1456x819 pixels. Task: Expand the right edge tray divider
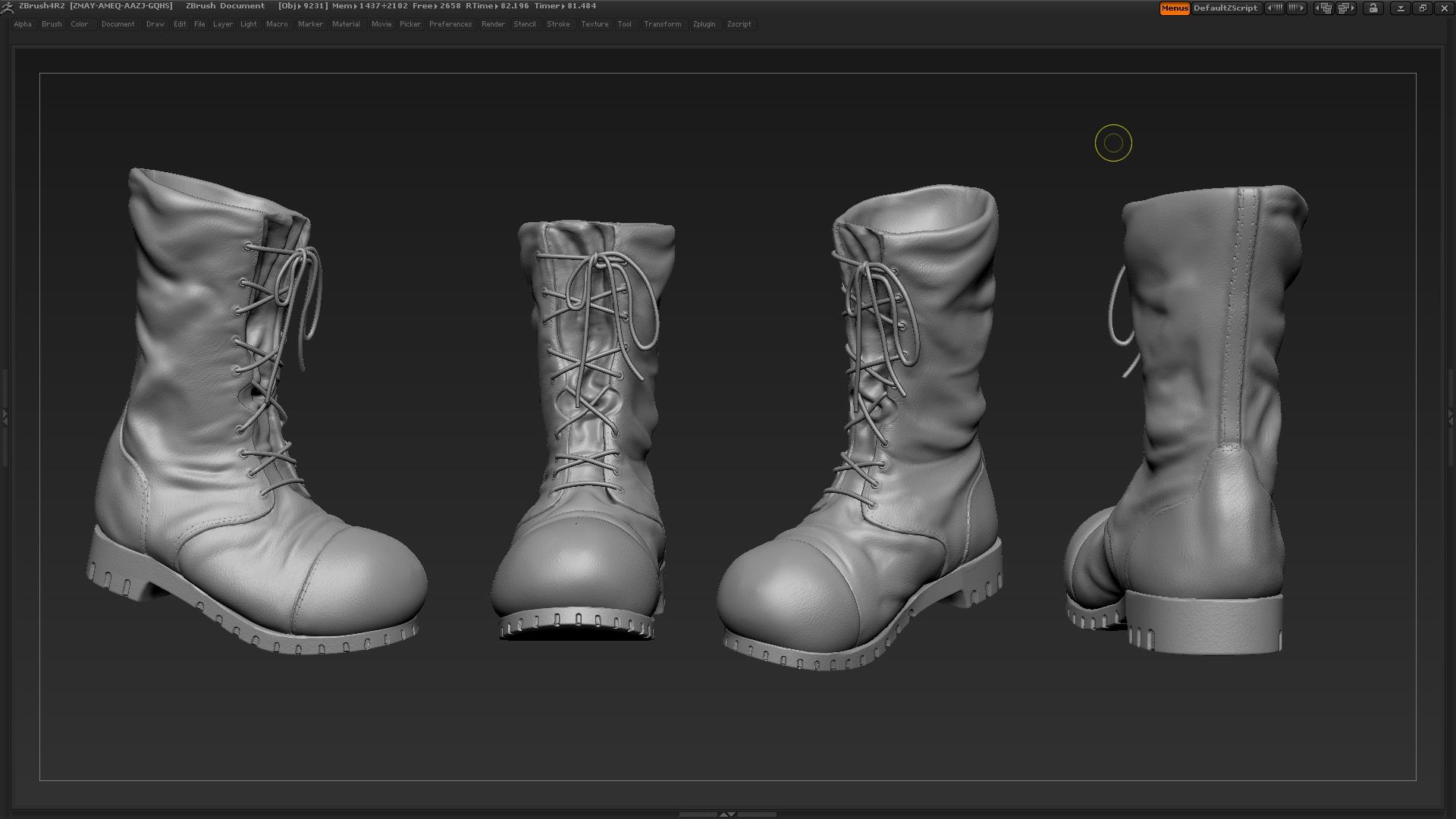click(x=1450, y=417)
